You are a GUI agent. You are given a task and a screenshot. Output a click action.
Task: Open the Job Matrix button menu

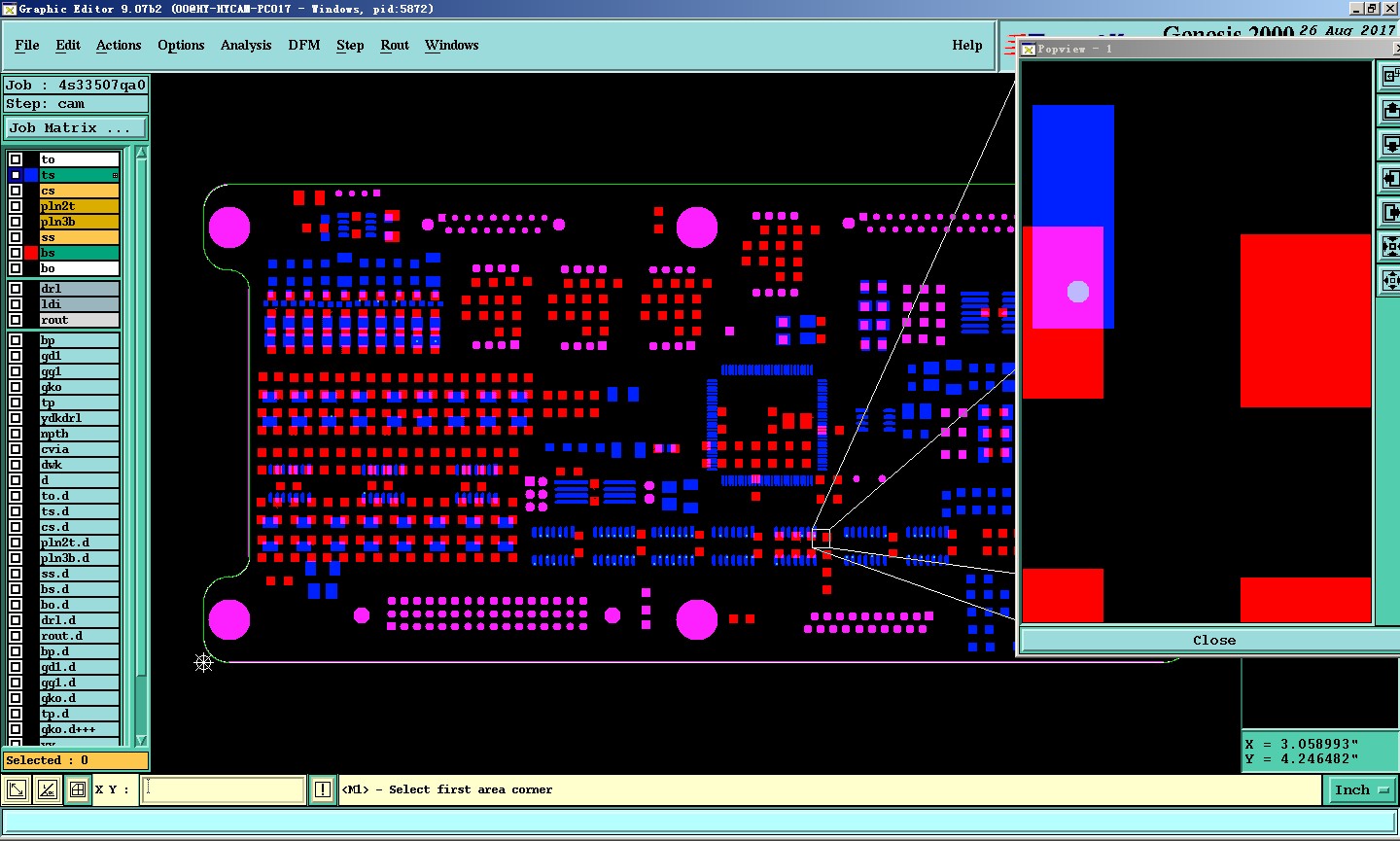(x=76, y=128)
